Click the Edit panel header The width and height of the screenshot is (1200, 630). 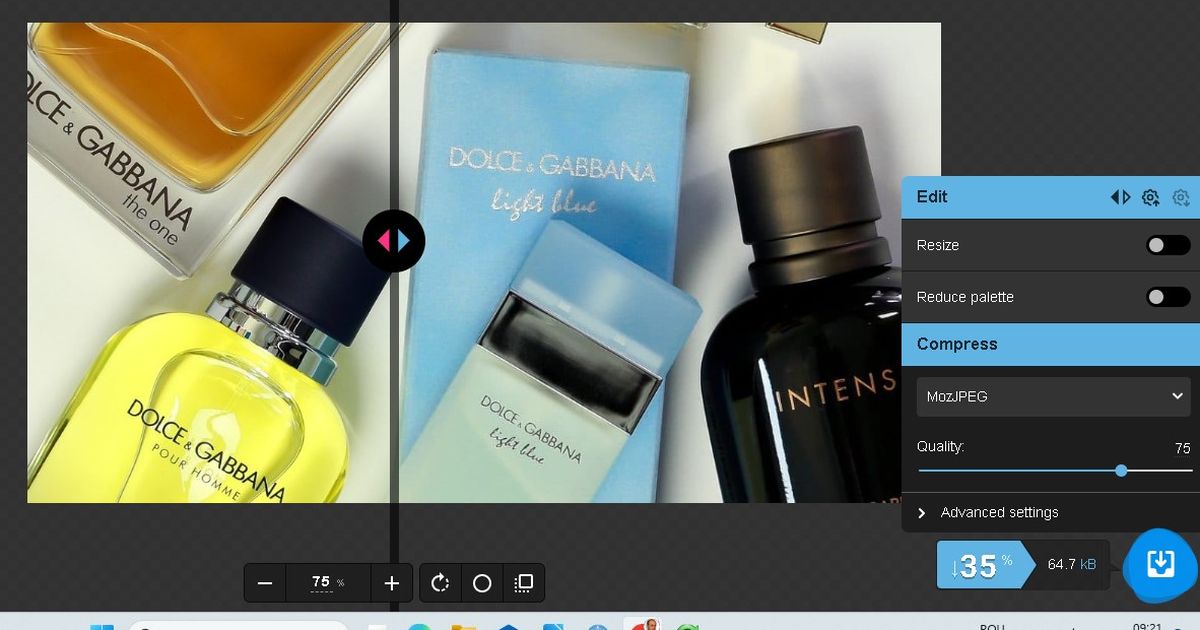pyautogui.click(x=1000, y=197)
